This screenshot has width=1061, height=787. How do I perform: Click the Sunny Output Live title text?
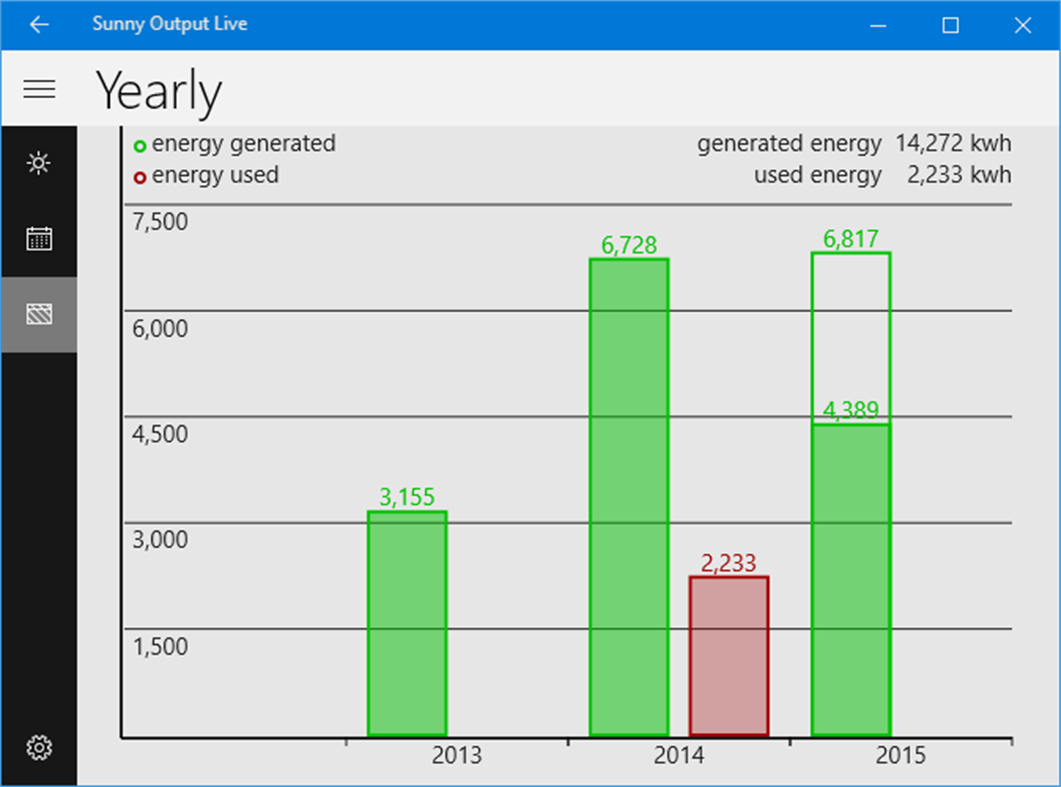pyautogui.click(x=169, y=24)
